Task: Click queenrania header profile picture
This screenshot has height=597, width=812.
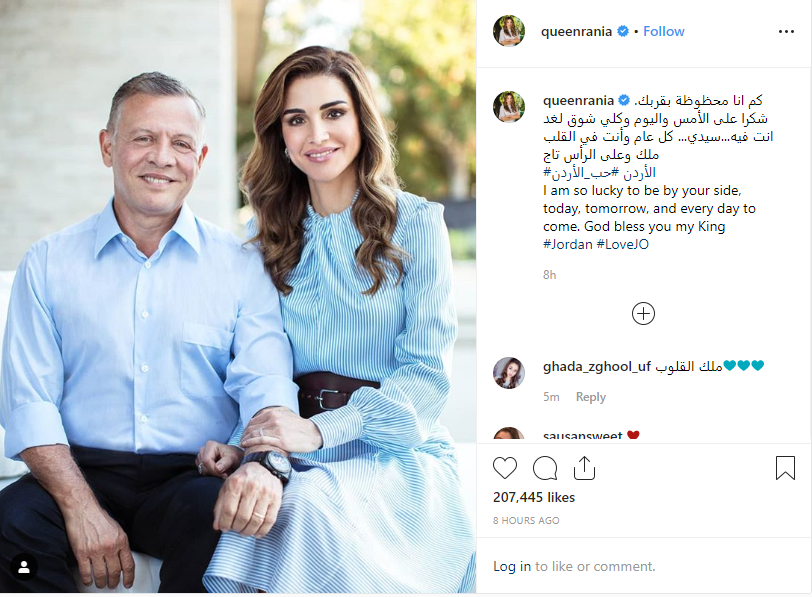Action: (509, 31)
